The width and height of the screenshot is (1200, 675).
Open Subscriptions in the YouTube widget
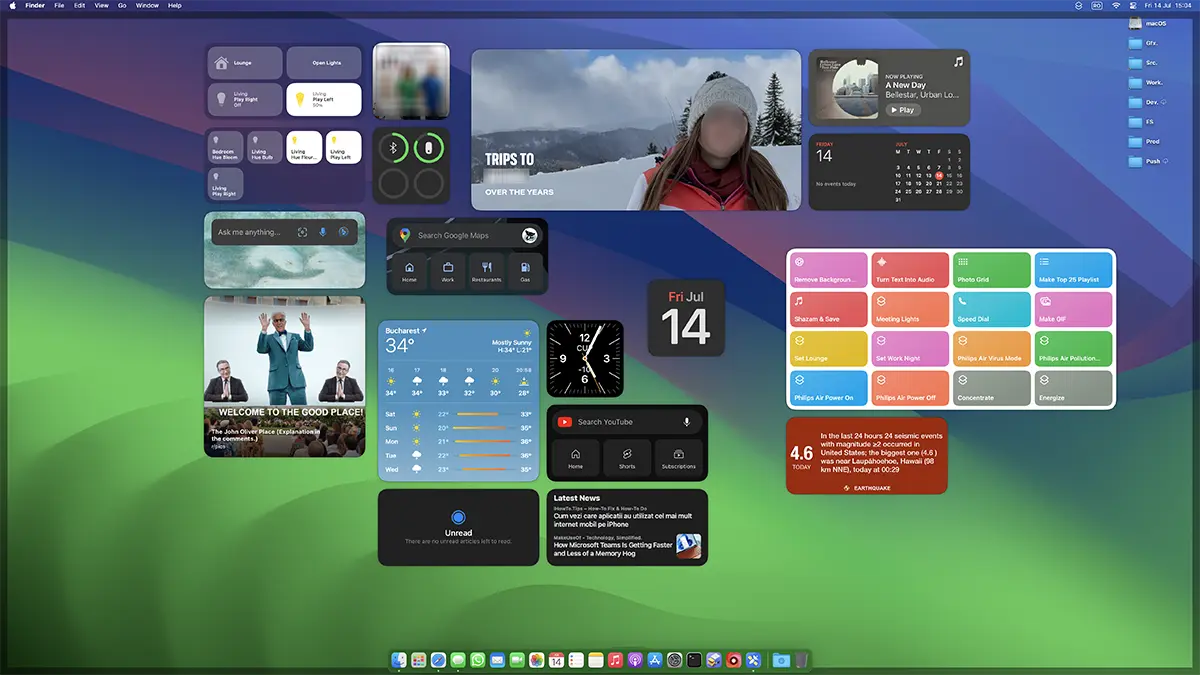[679, 458]
